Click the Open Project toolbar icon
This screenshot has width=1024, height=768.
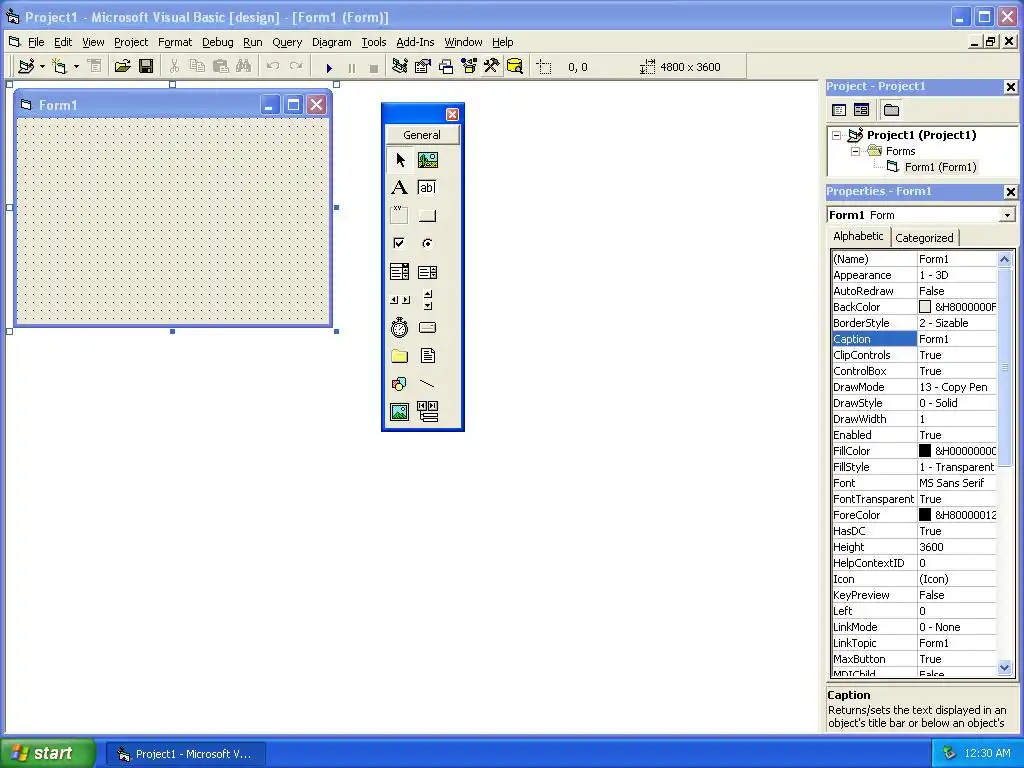pos(122,66)
